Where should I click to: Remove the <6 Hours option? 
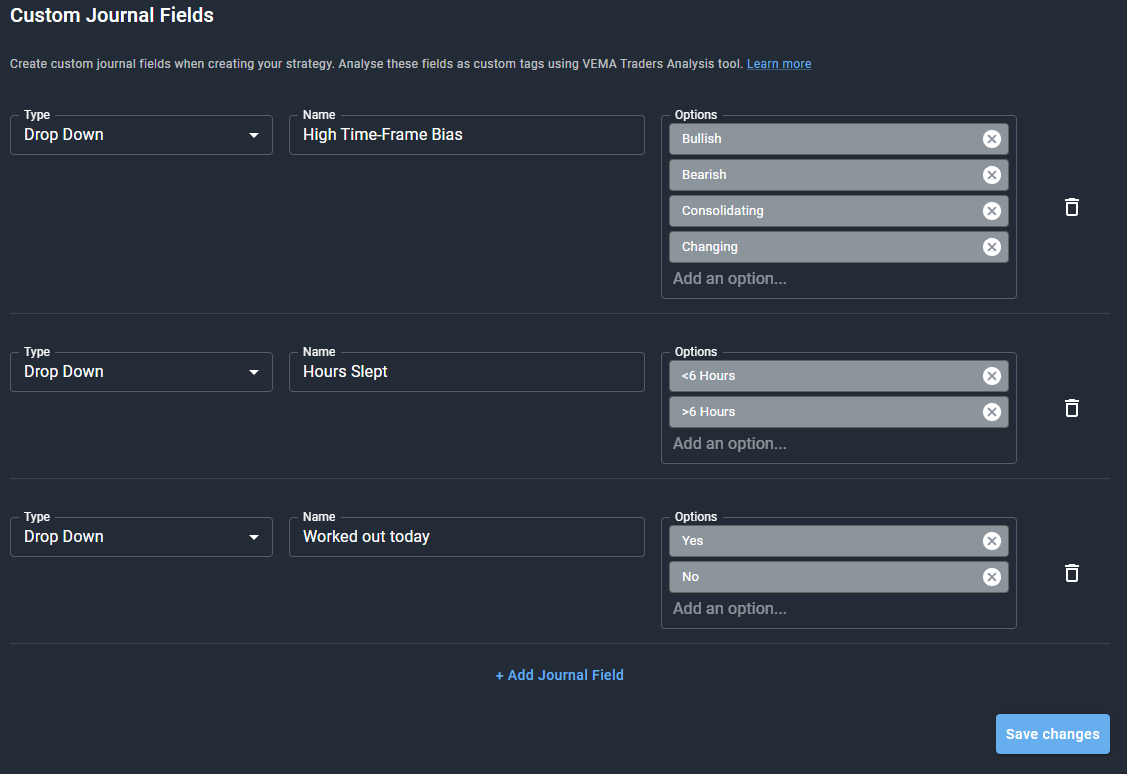click(x=992, y=376)
